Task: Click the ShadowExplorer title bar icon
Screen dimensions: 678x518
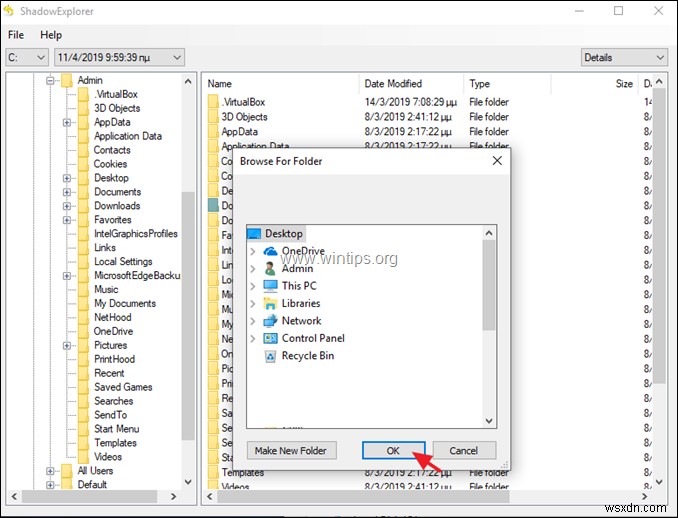Action: click(9, 10)
